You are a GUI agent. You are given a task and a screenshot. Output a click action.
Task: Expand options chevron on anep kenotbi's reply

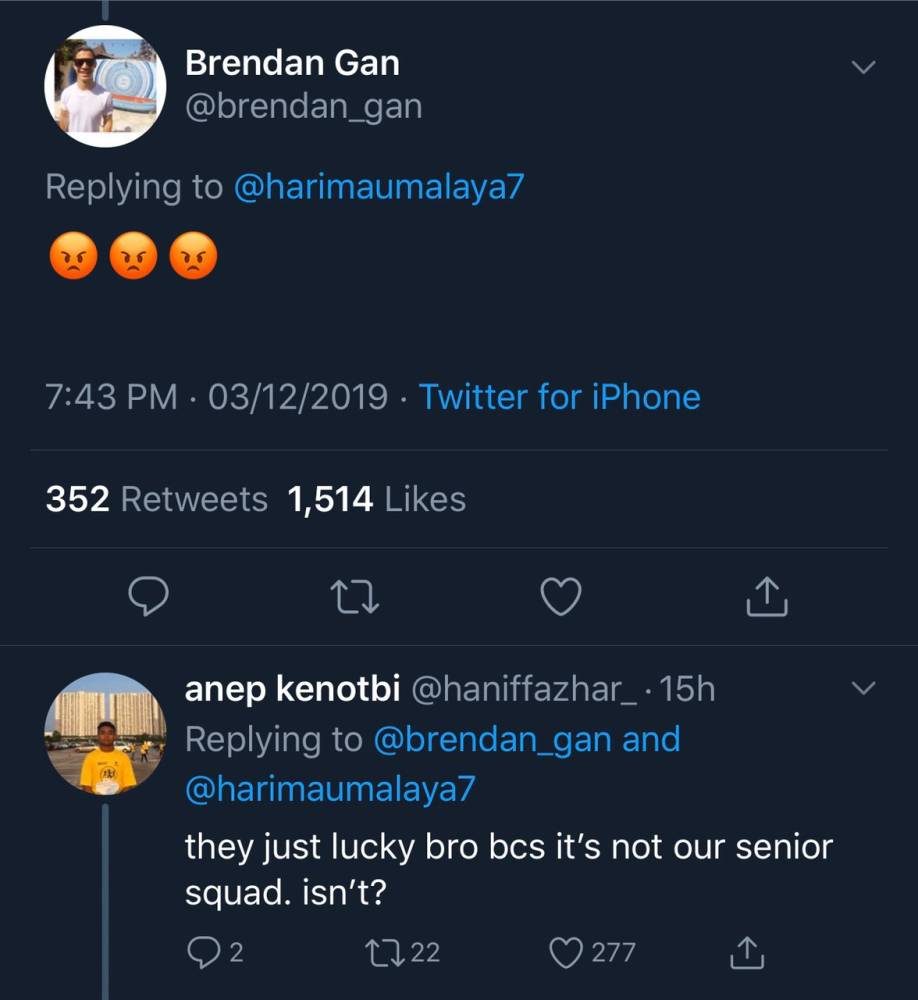(x=862, y=689)
